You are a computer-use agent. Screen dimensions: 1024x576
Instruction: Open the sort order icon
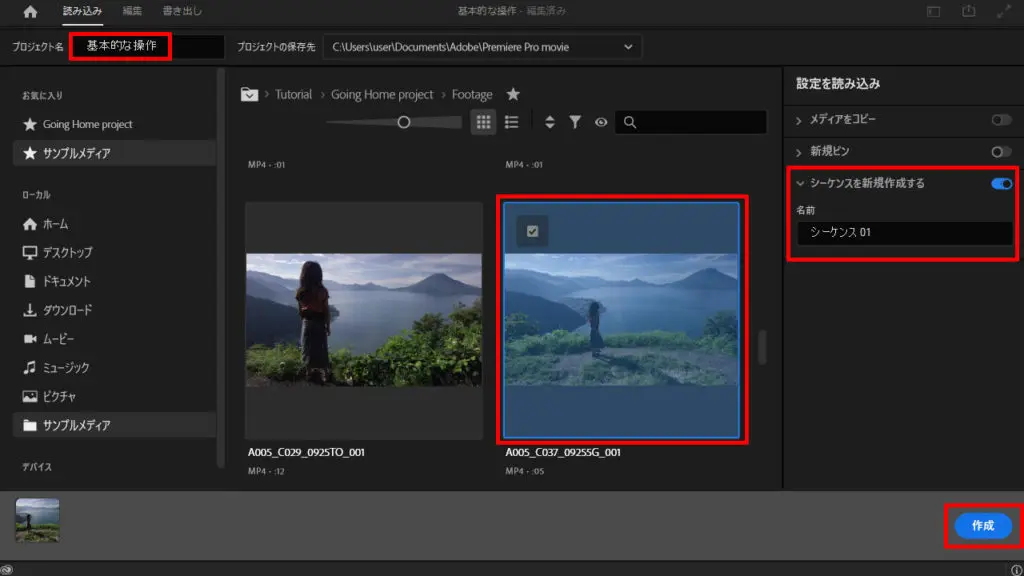coord(549,122)
